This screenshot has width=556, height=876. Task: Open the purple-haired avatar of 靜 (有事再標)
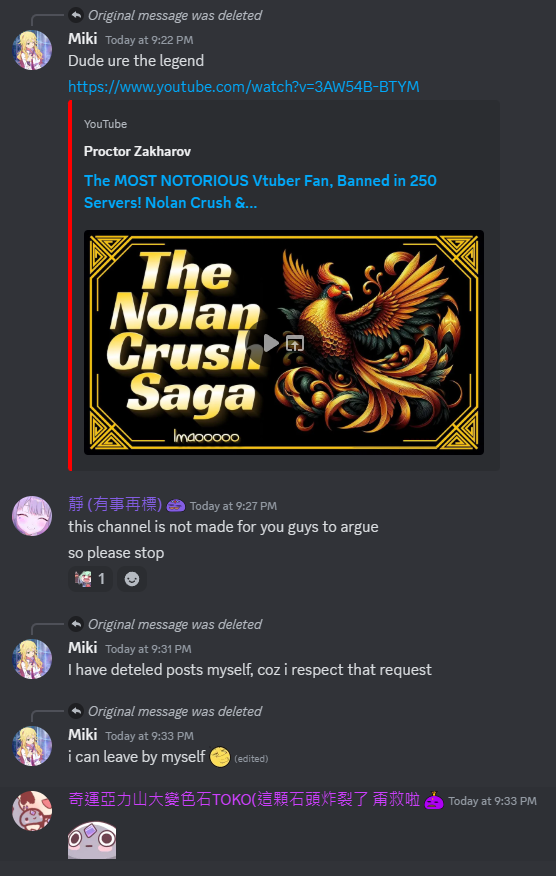pyautogui.click(x=32, y=516)
